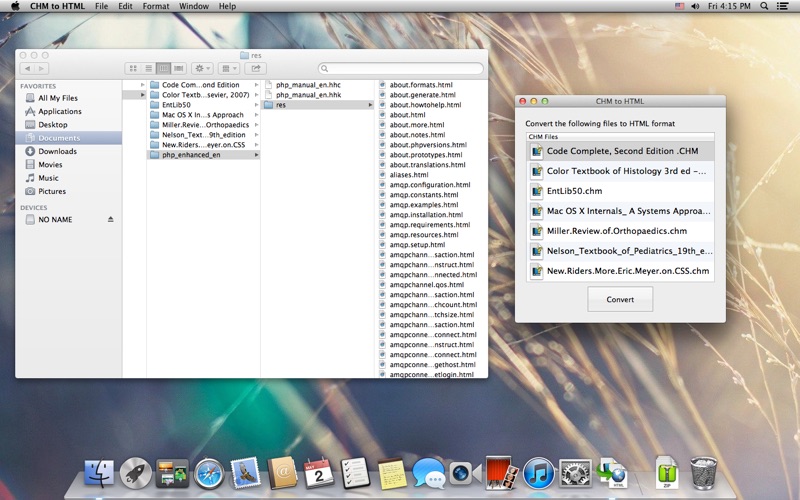The width and height of the screenshot is (800, 500).
Task: Open yellow Notes icon in Dock
Action: pyautogui.click(x=392, y=474)
